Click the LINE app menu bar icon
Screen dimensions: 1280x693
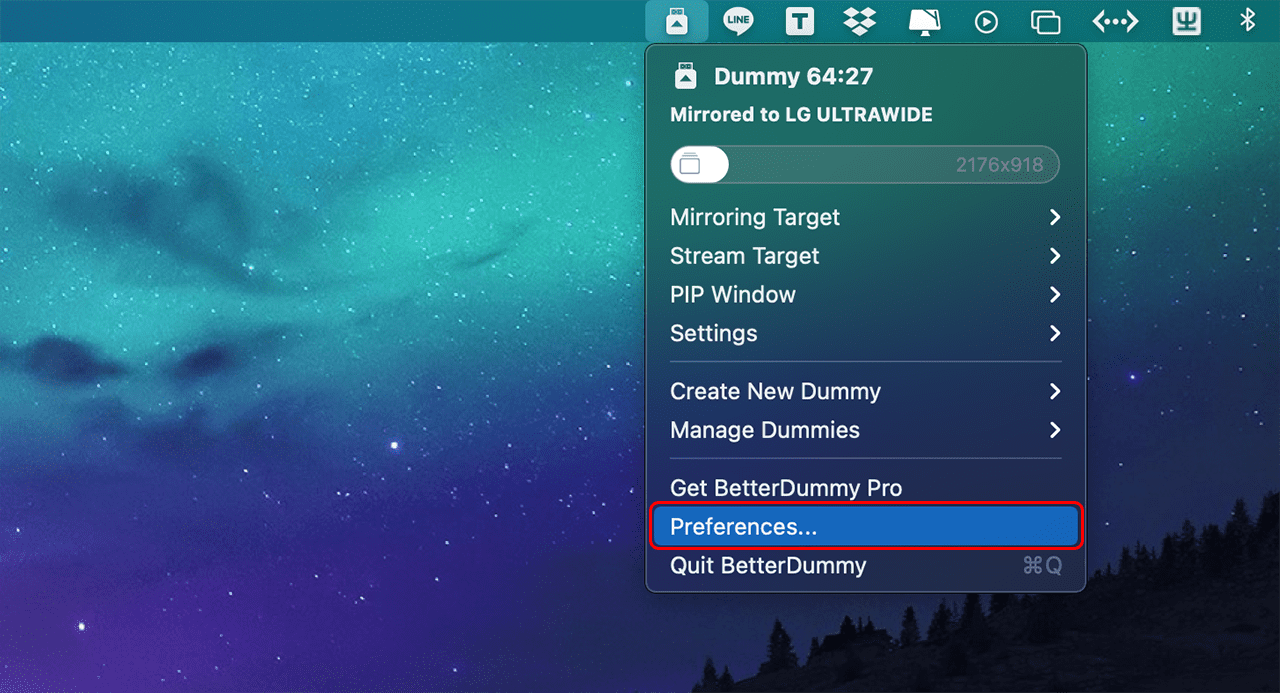click(x=738, y=20)
